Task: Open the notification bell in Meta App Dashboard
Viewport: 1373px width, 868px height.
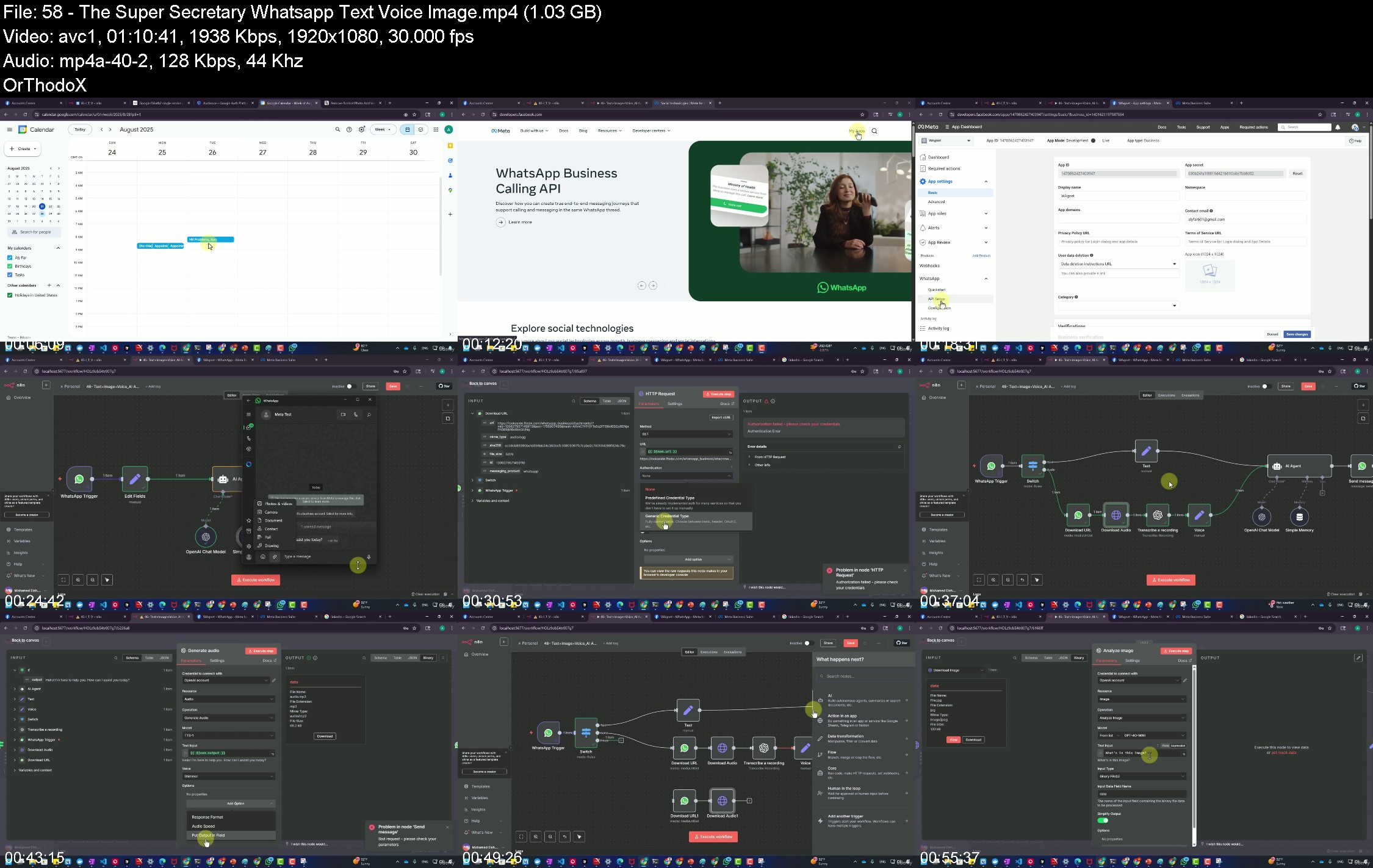Action: click(x=1338, y=127)
